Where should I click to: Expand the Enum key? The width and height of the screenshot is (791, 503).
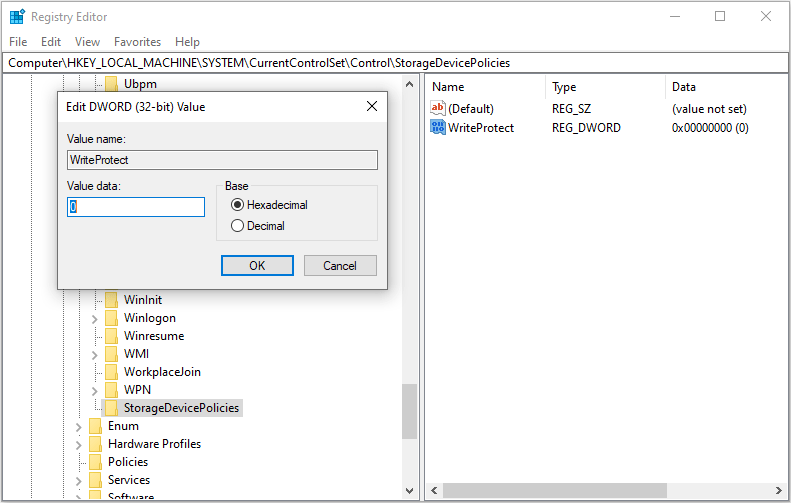78,427
